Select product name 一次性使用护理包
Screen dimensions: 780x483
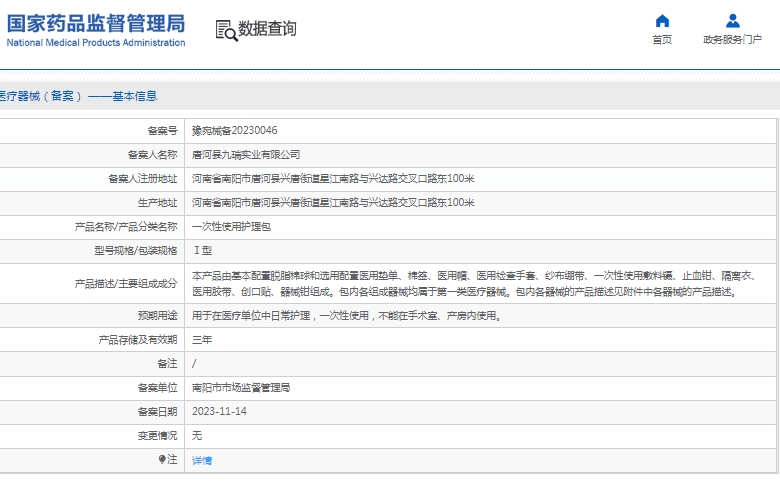(231, 227)
